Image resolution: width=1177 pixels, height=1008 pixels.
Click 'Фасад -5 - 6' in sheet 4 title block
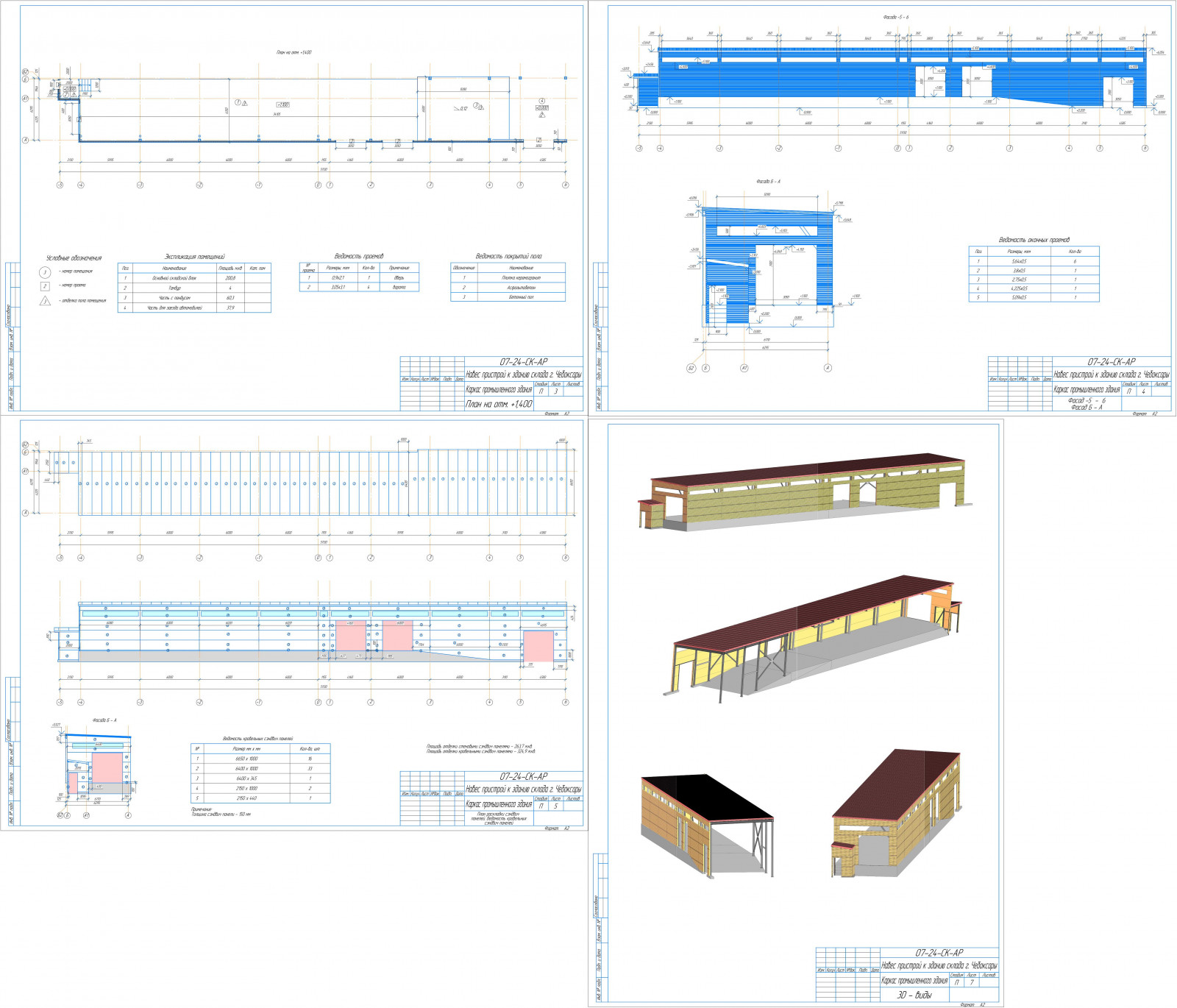click(1087, 401)
